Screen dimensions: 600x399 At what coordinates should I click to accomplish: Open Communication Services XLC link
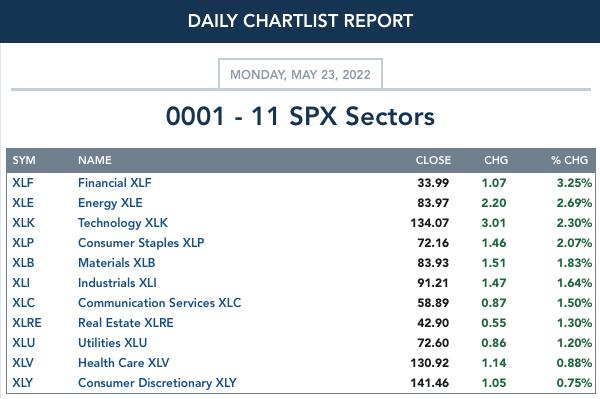[x=160, y=303]
